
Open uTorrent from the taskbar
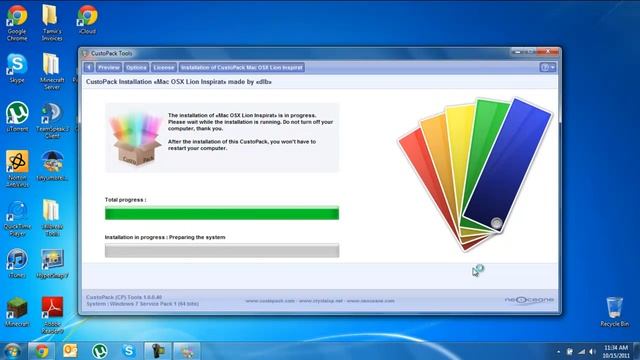[x=100, y=351]
